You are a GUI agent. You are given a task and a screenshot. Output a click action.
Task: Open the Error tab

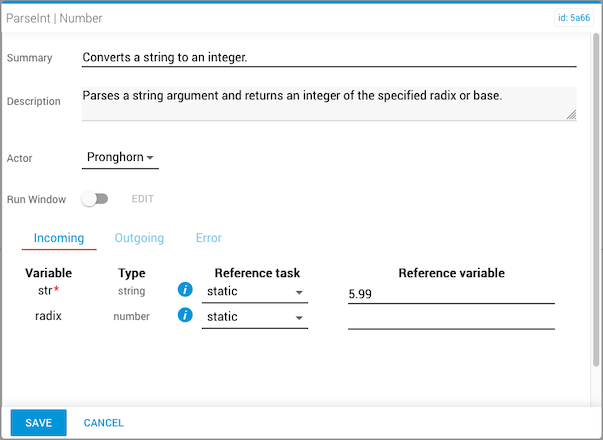point(209,238)
